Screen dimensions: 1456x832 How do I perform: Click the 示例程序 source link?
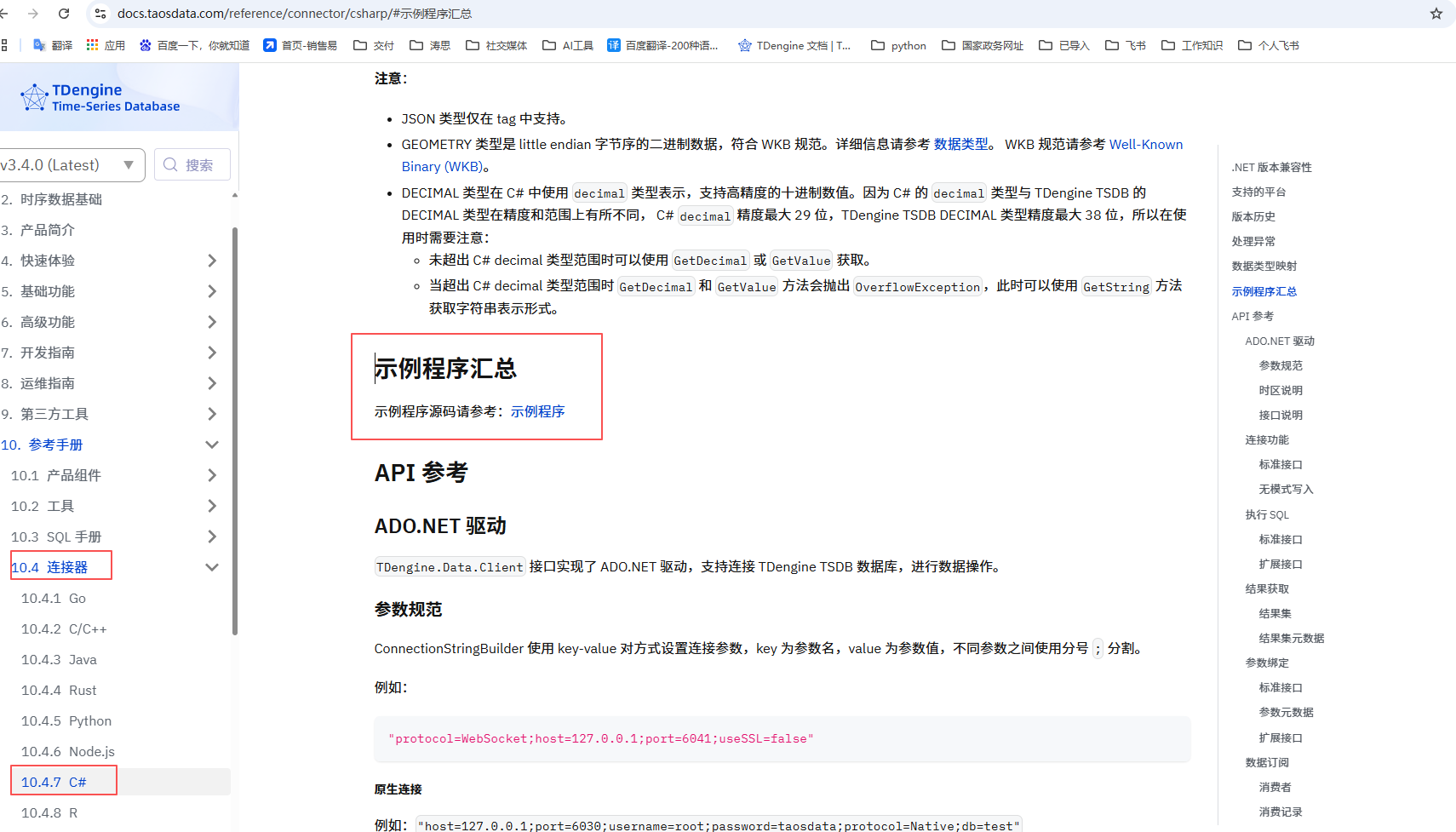click(537, 411)
